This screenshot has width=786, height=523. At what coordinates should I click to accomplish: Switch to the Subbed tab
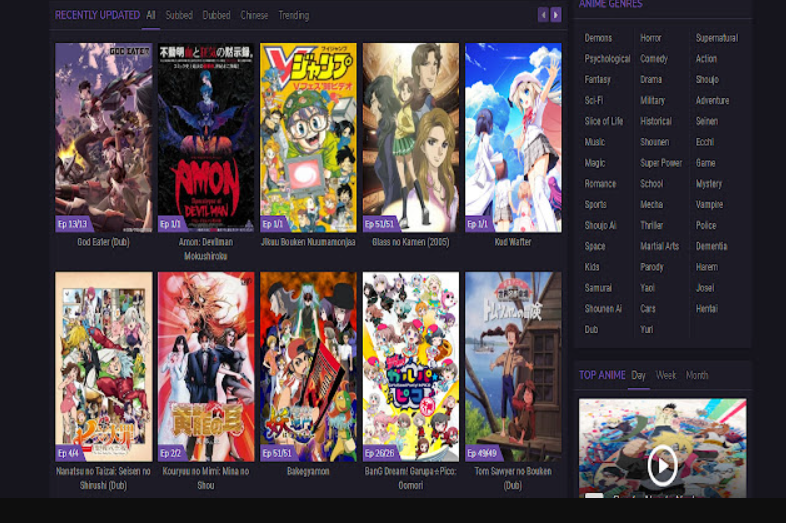point(179,16)
